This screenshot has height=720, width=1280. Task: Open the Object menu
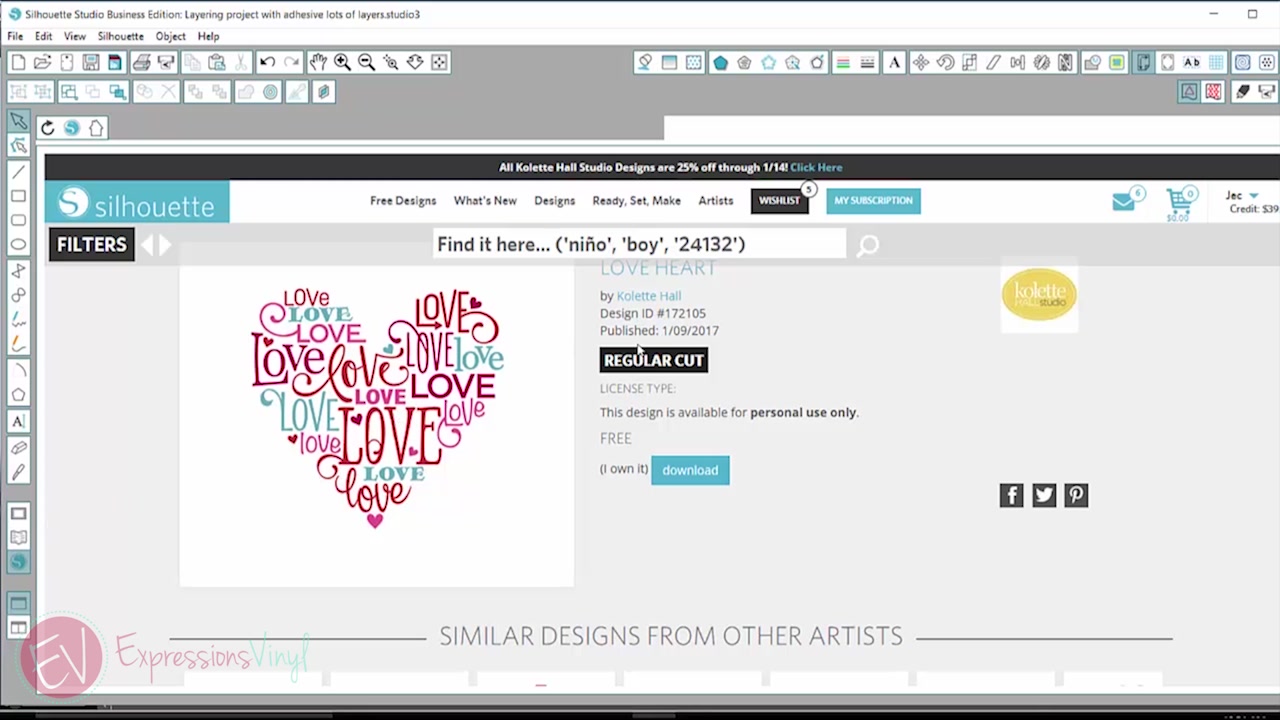point(170,36)
